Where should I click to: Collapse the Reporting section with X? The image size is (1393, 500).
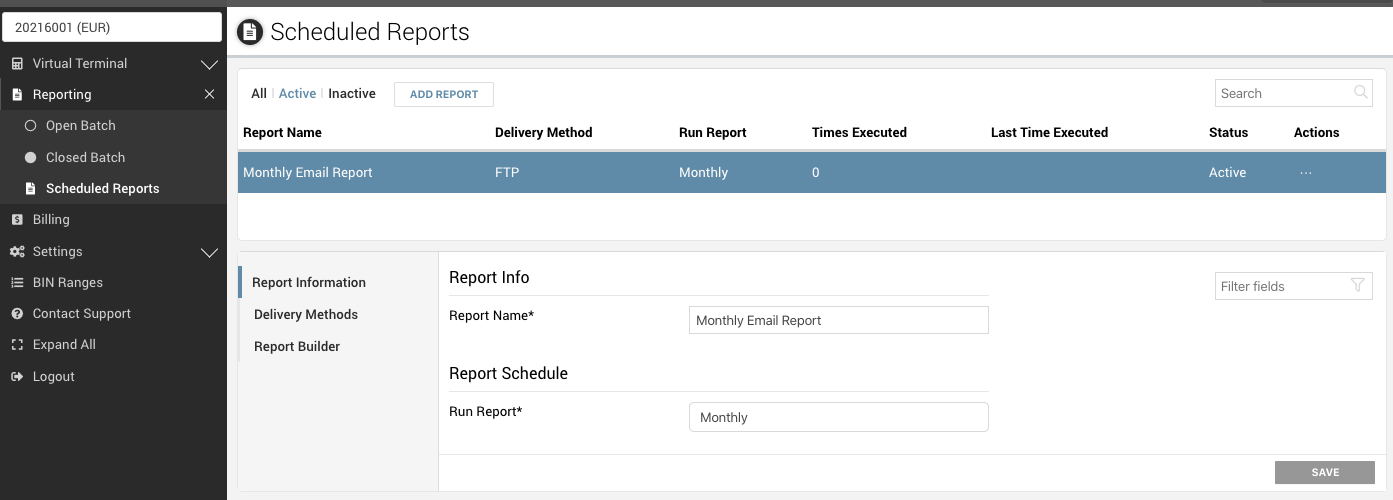(209, 94)
